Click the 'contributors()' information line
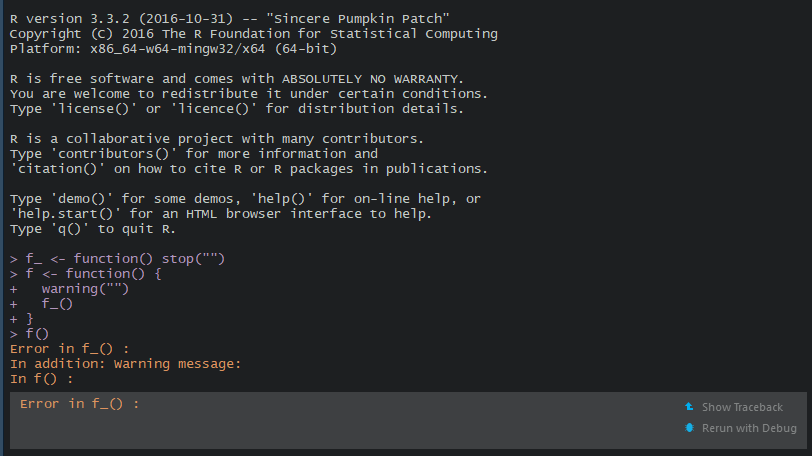The height and width of the screenshot is (456, 812). coord(194,154)
